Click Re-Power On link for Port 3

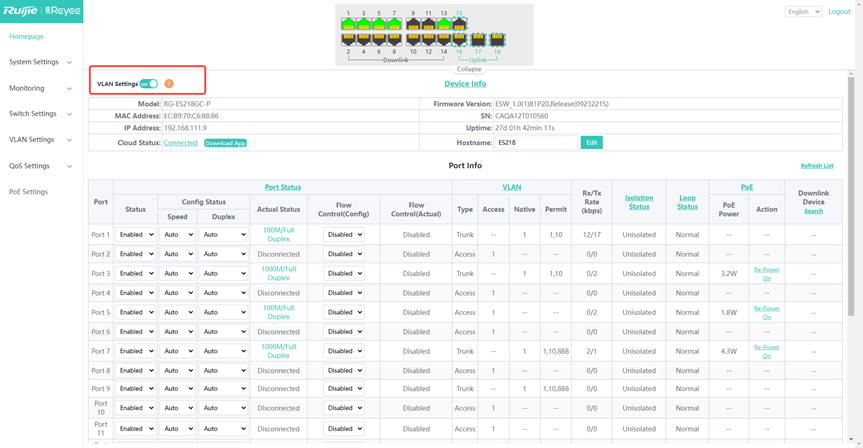(x=766, y=274)
